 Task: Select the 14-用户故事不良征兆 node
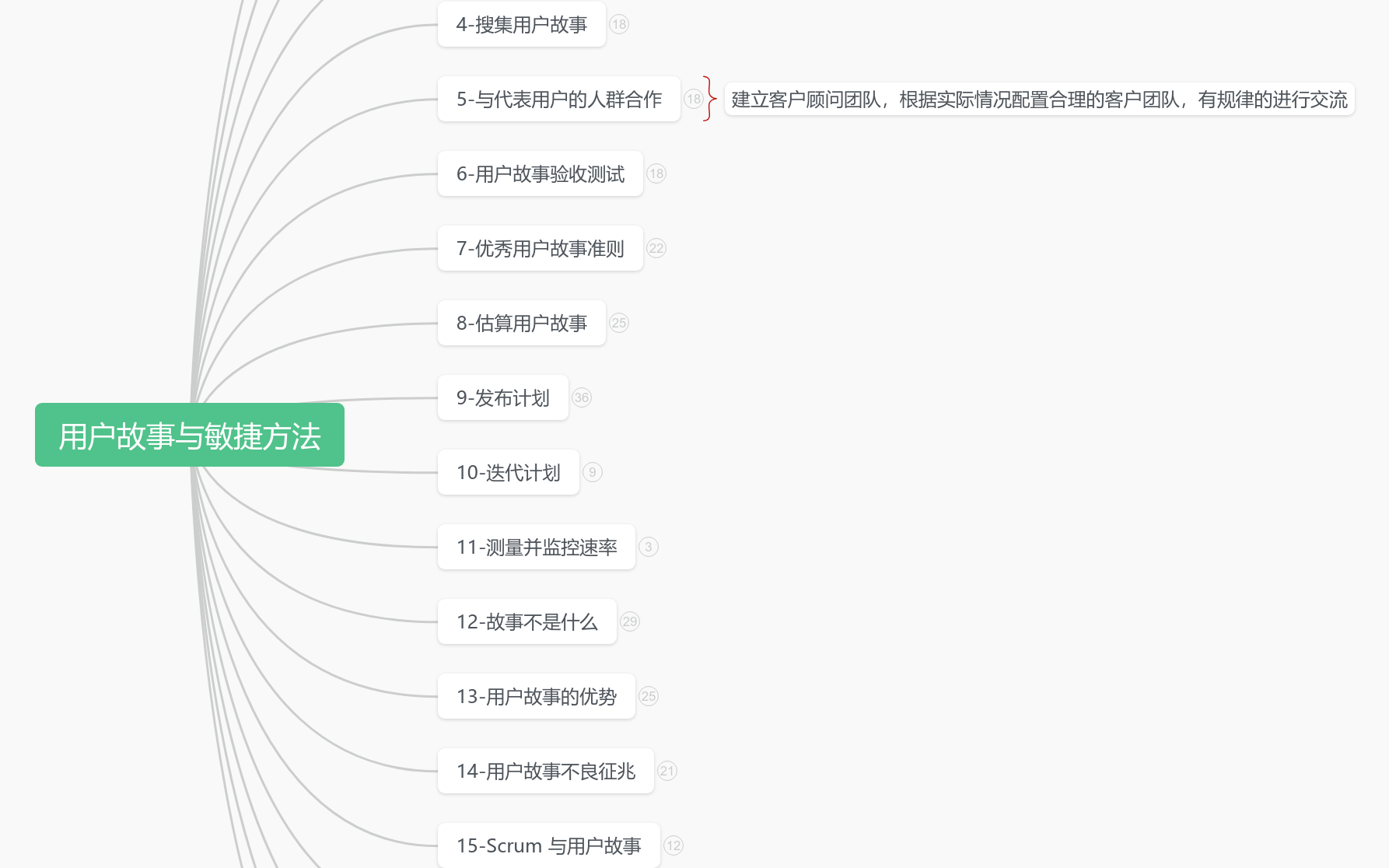pos(545,772)
